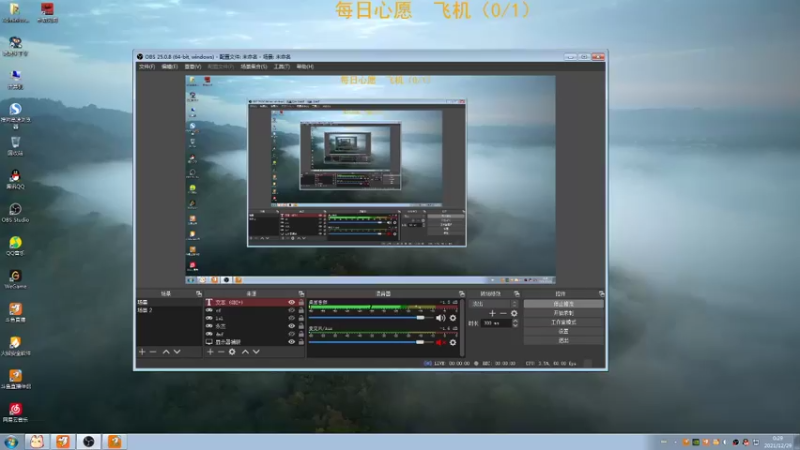Viewport: 800px width, 450px height.
Task: Toggle visibility of the 'LoL' source
Action: (291, 318)
